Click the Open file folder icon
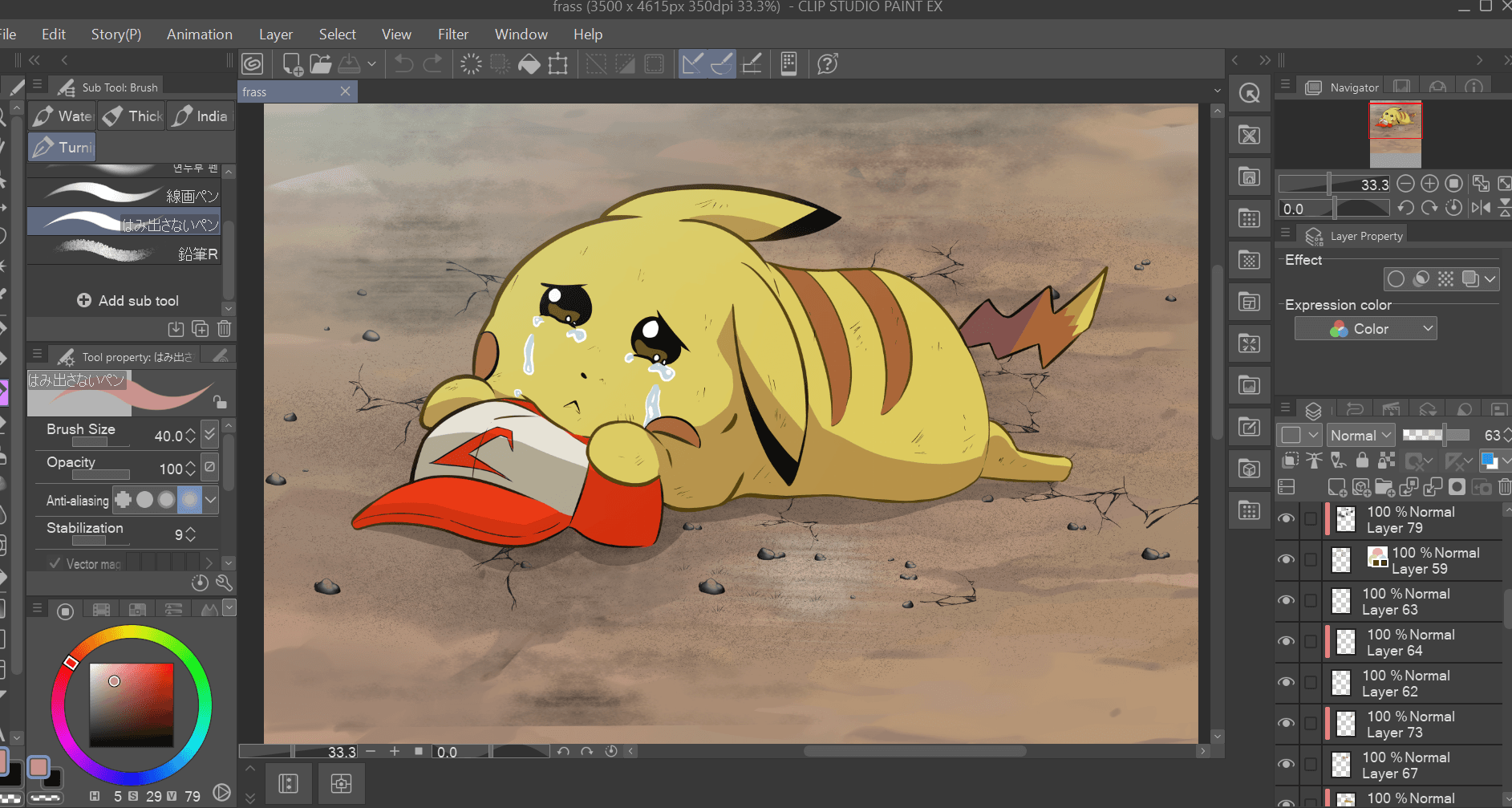The height and width of the screenshot is (808, 1512). point(321,64)
